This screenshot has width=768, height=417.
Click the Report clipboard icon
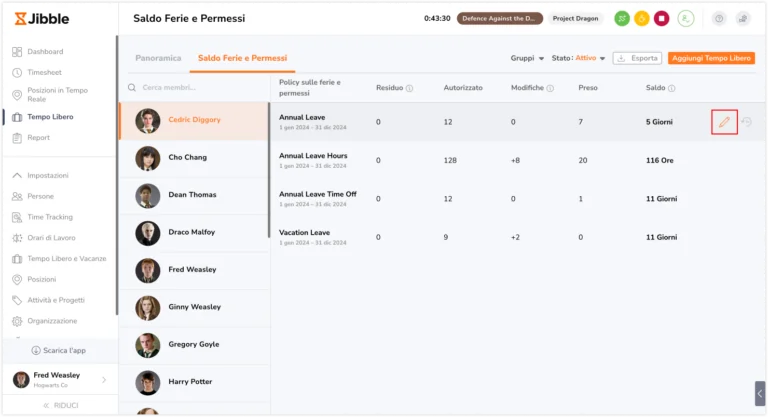(17, 138)
